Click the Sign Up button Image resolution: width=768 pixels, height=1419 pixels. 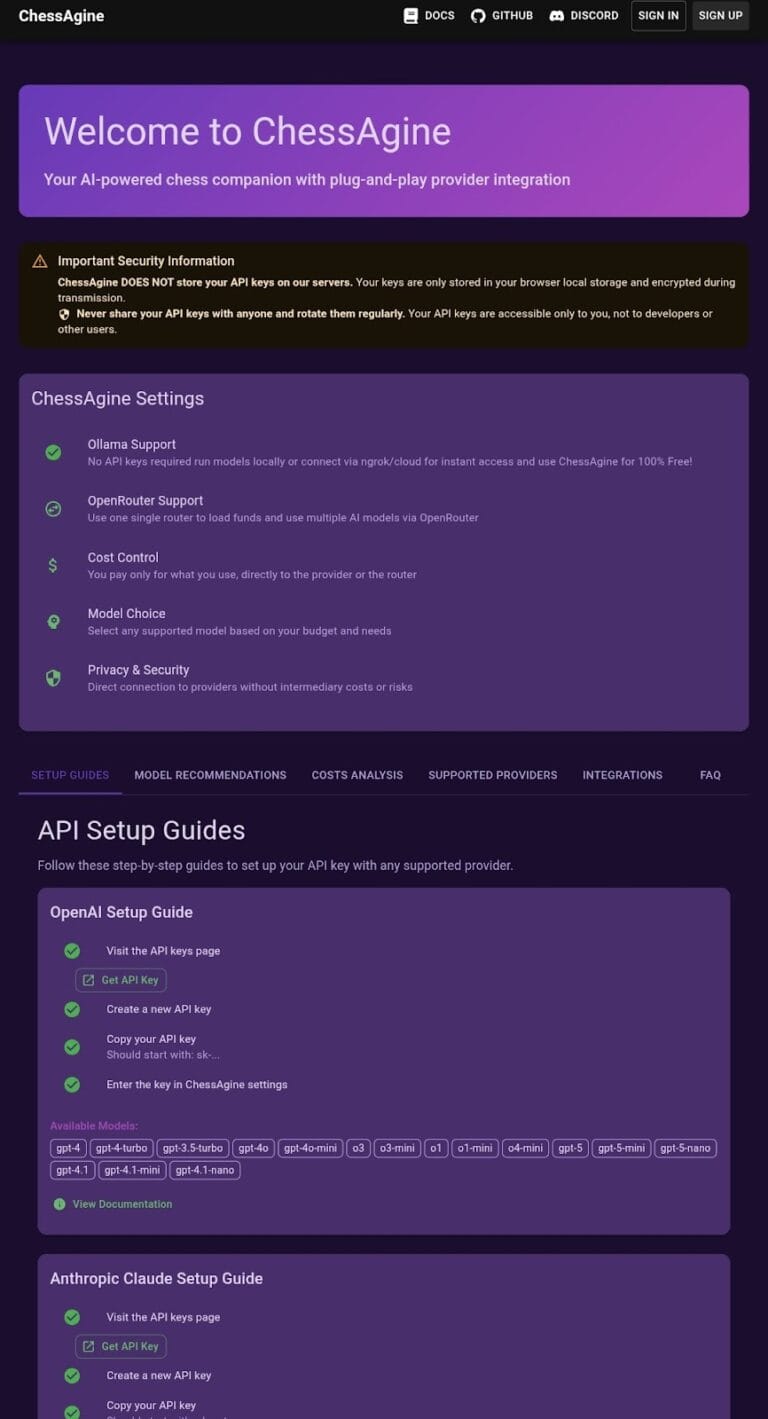pyautogui.click(x=720, y=16)
